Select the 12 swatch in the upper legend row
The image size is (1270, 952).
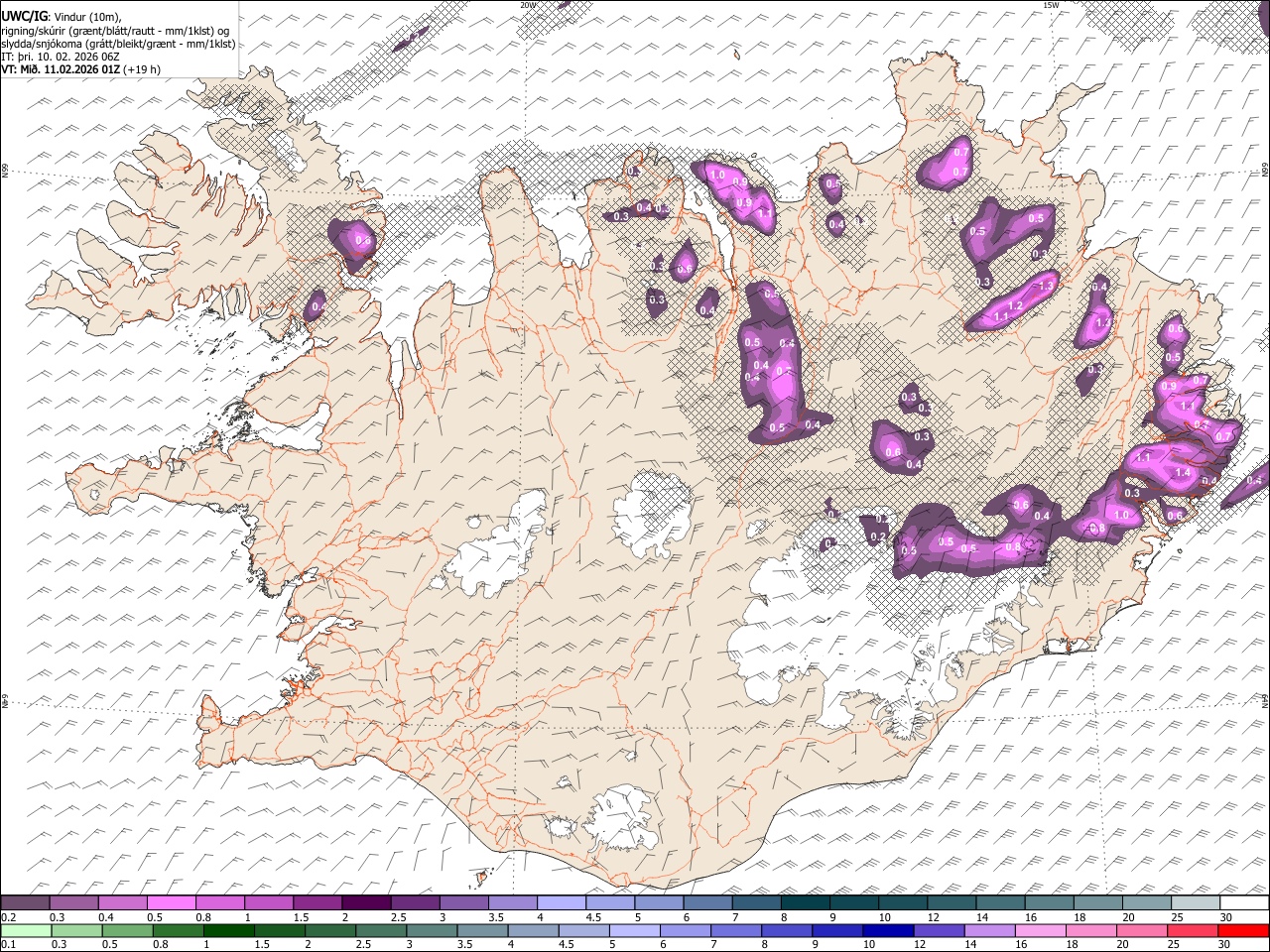(951, 903)
